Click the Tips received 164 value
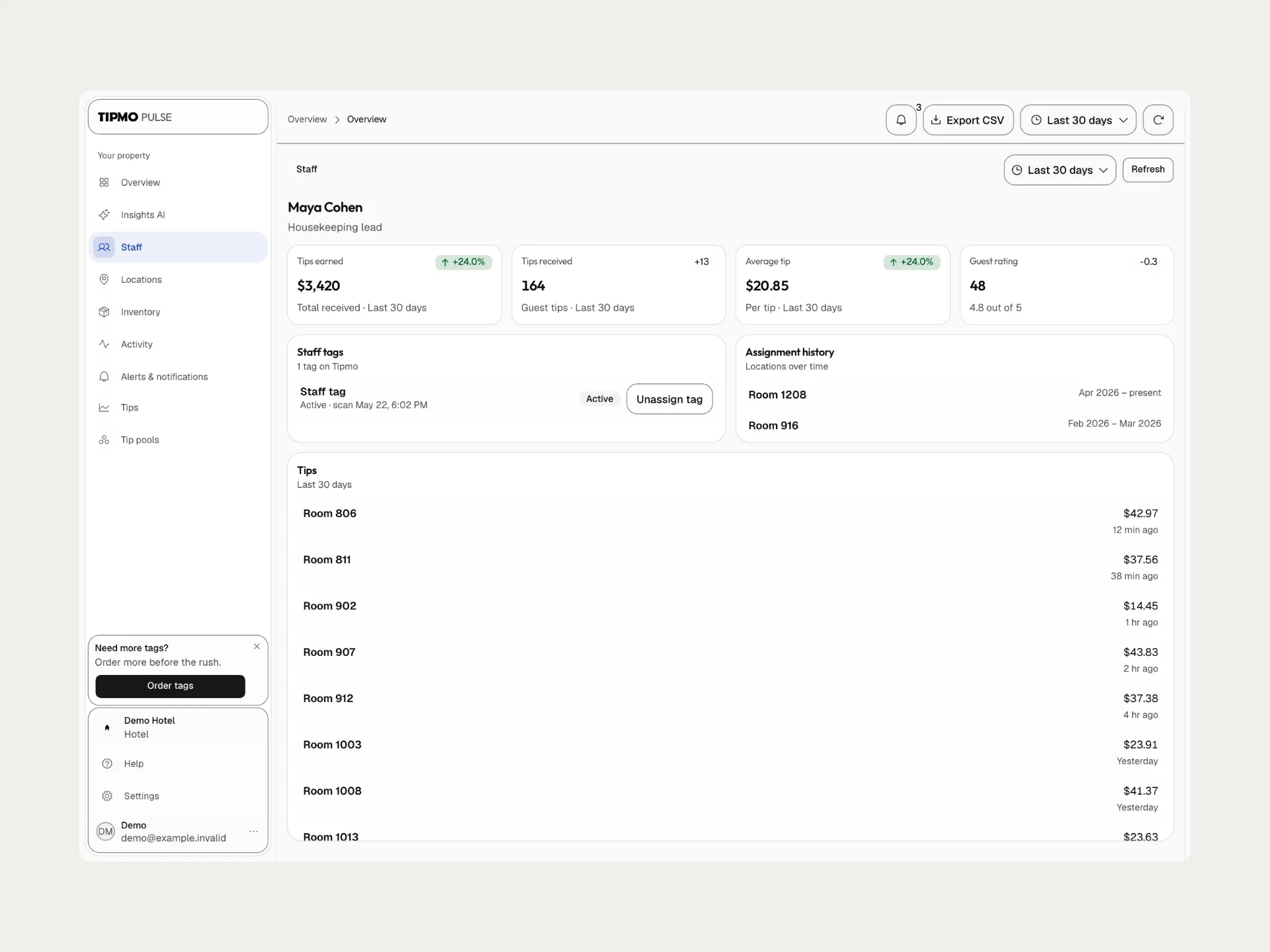The image size is (1270, 952). coord(533,286)
